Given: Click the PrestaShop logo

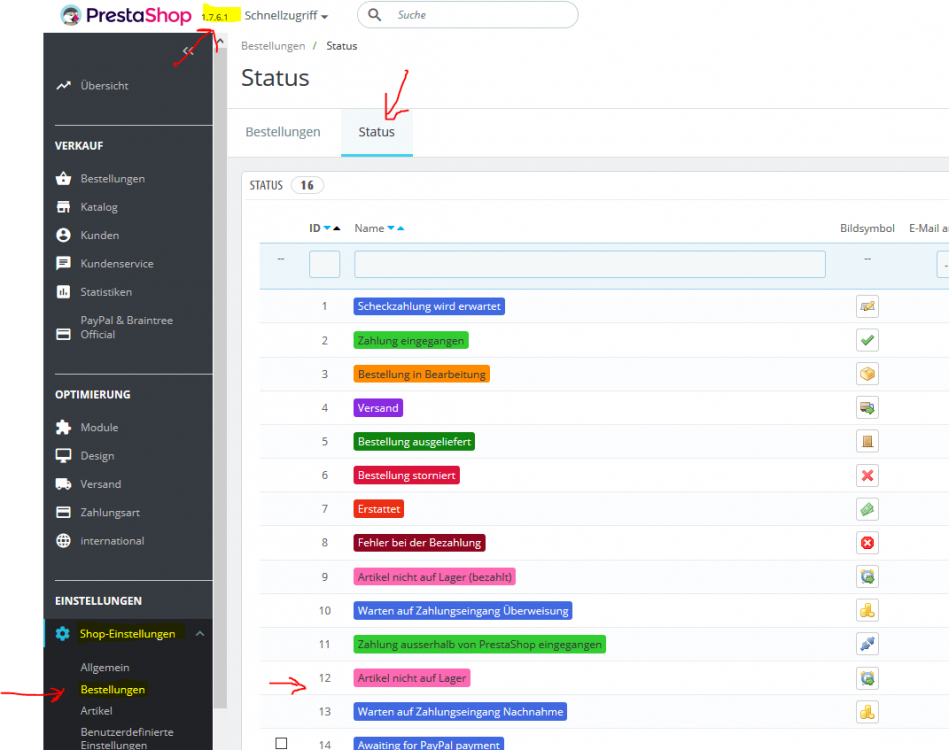Looking at the screenshot, I should [126, 15].
